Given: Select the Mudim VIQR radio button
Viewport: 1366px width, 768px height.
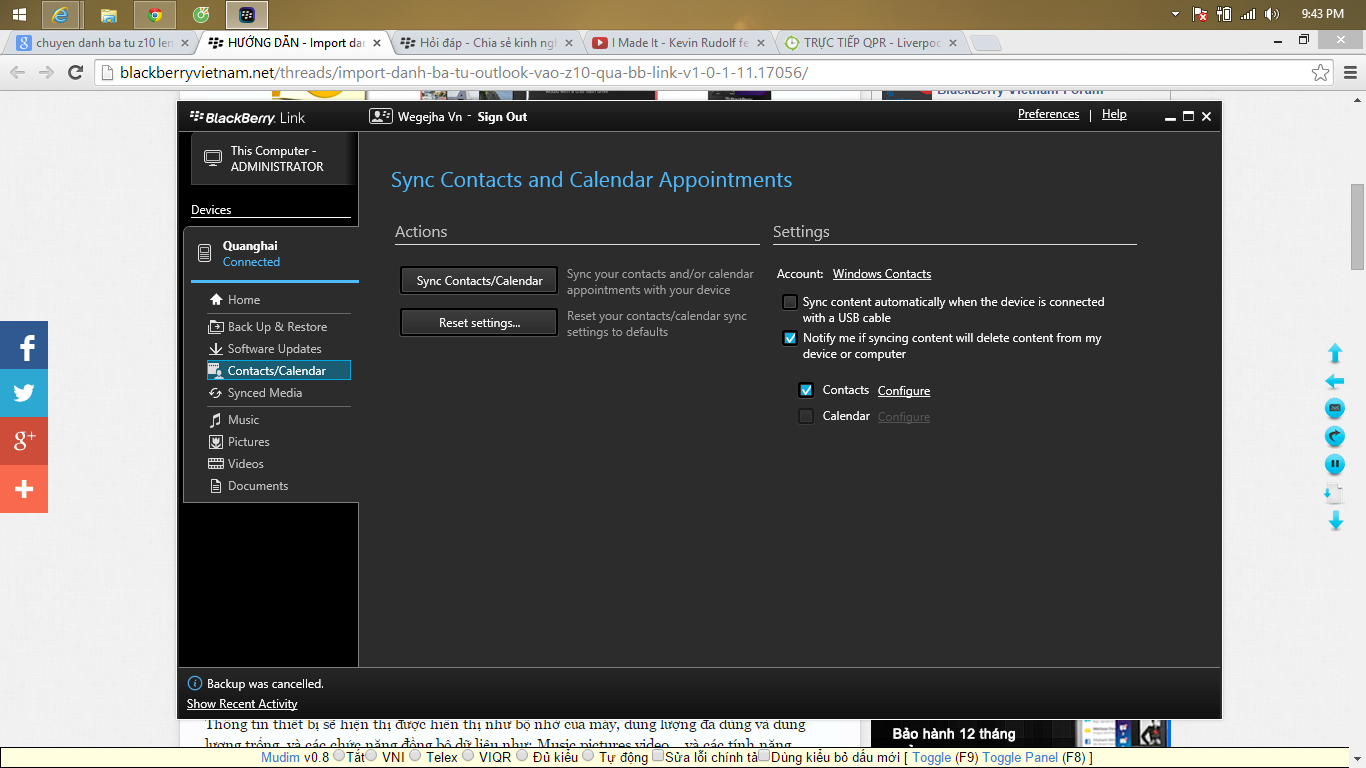Looking at the screenshot, I should pos(468,756).
